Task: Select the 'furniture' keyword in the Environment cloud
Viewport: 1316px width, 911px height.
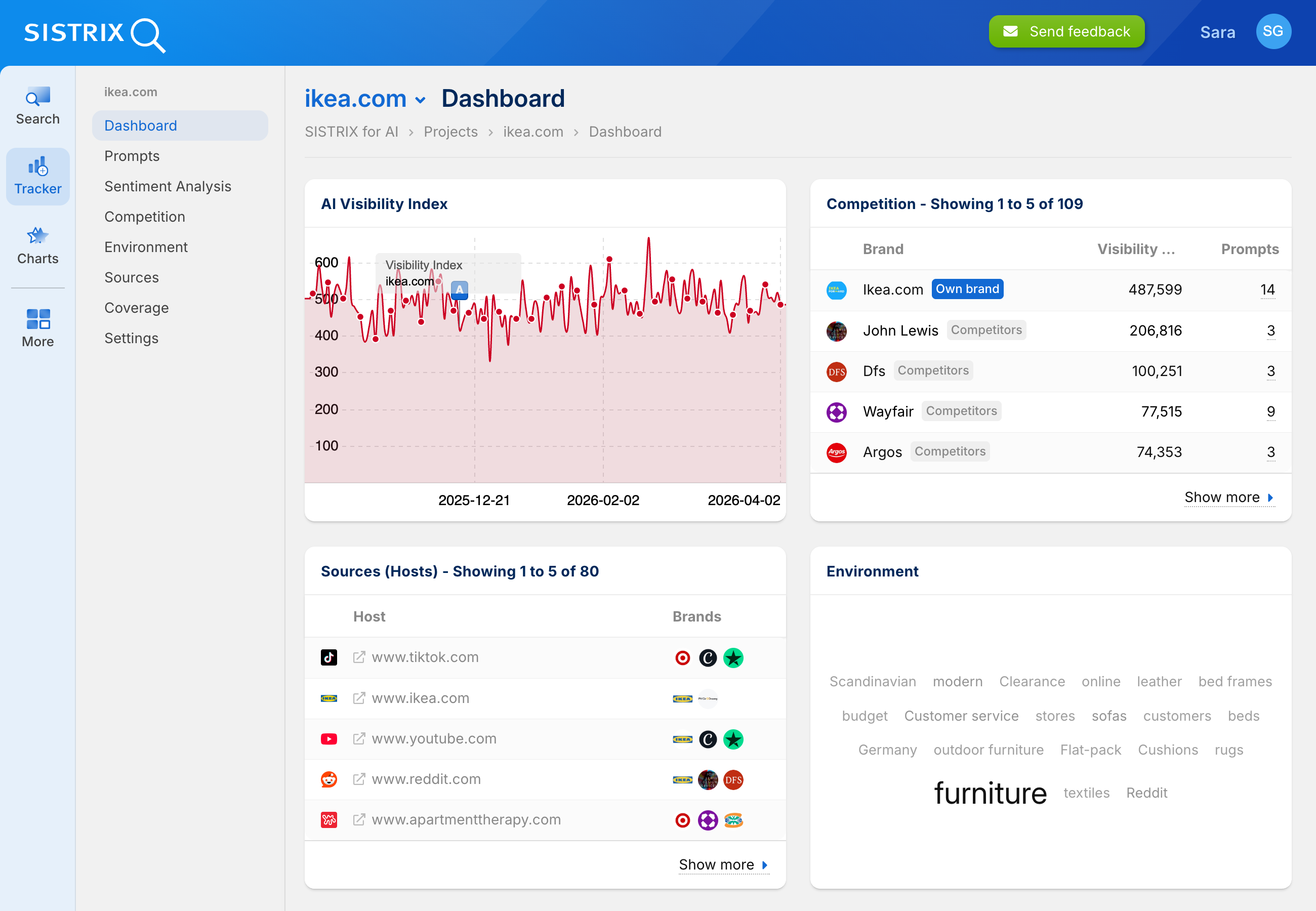Action: tap(990, 792)
